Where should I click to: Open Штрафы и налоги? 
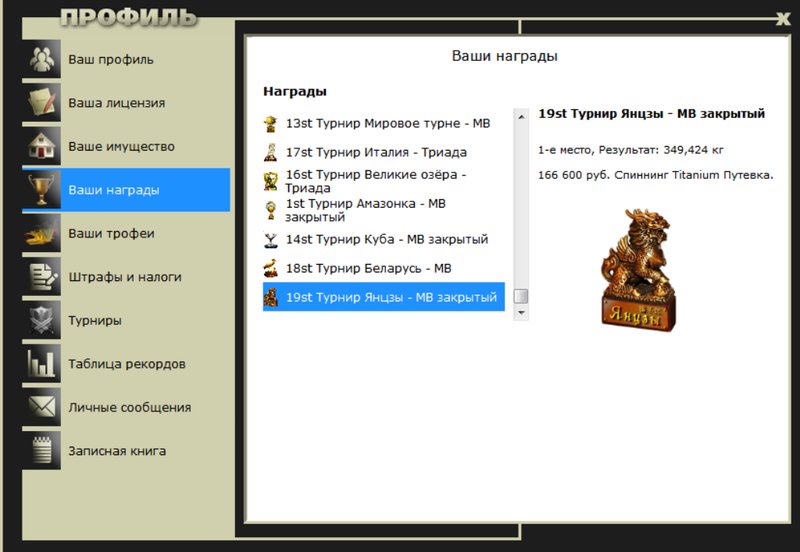coord(126,277)
